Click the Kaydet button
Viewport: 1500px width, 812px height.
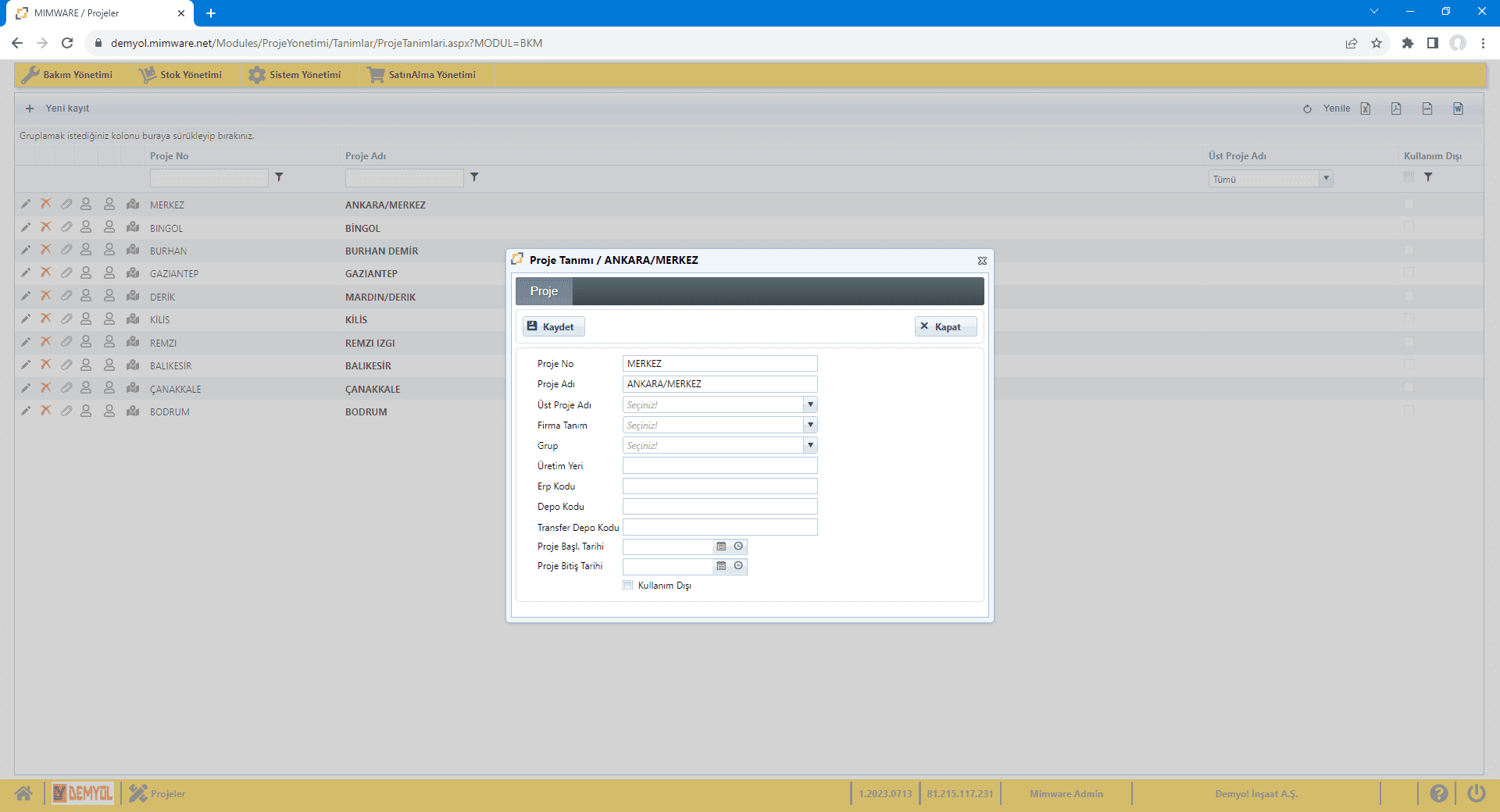tap(552, 326)
